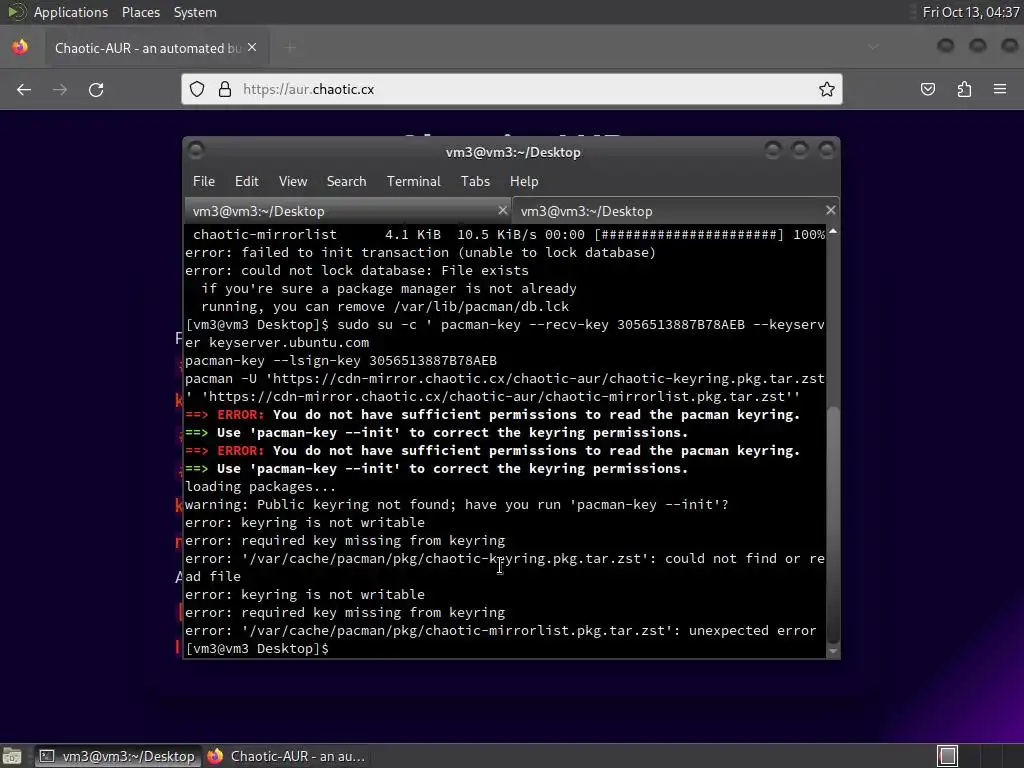Open the Places menu in top panel

(140, 12)
